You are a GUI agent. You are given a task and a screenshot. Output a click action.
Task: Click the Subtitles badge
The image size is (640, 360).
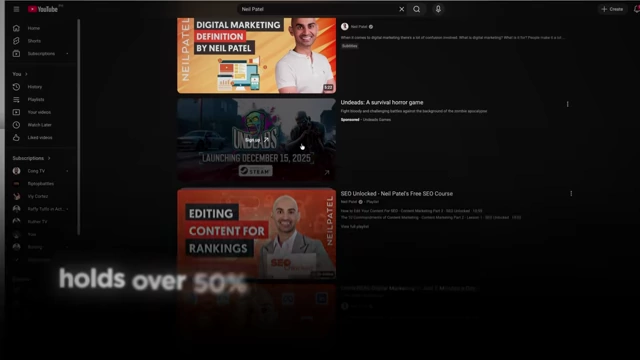coord(349,46)
